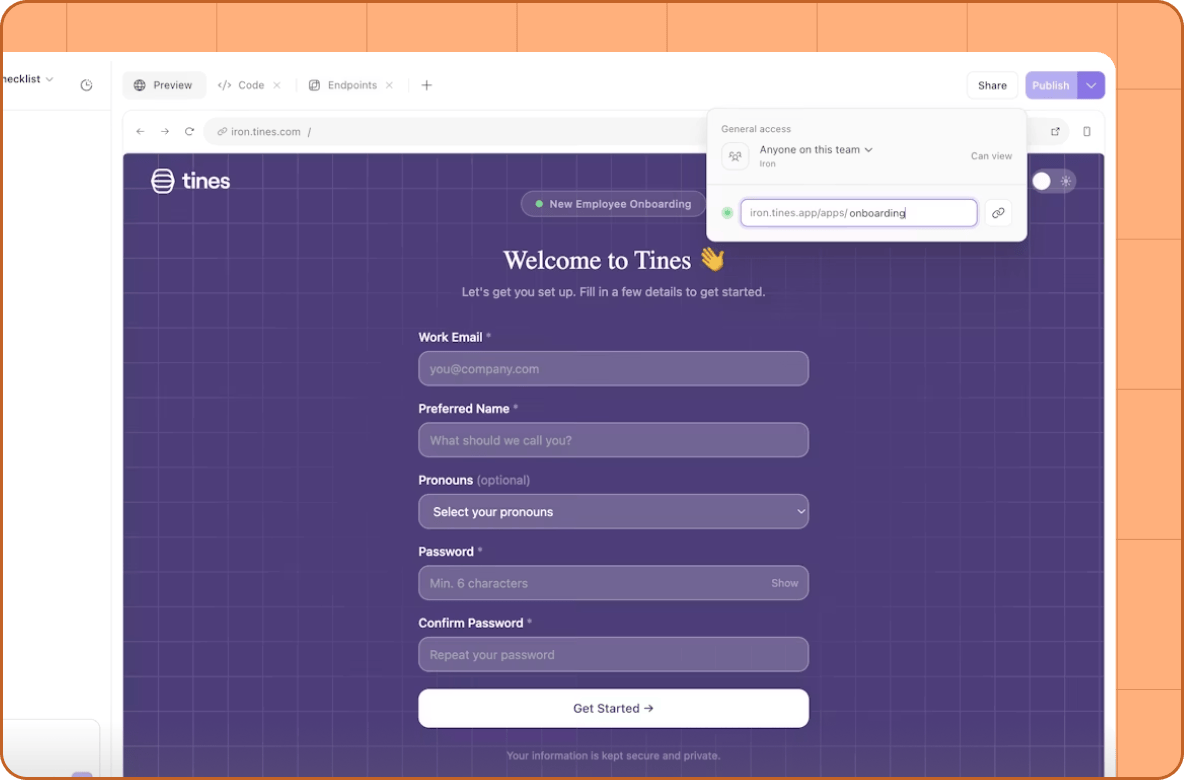Close the Code tab
The height and width of the screenshot is (780, 1184).
277,85
